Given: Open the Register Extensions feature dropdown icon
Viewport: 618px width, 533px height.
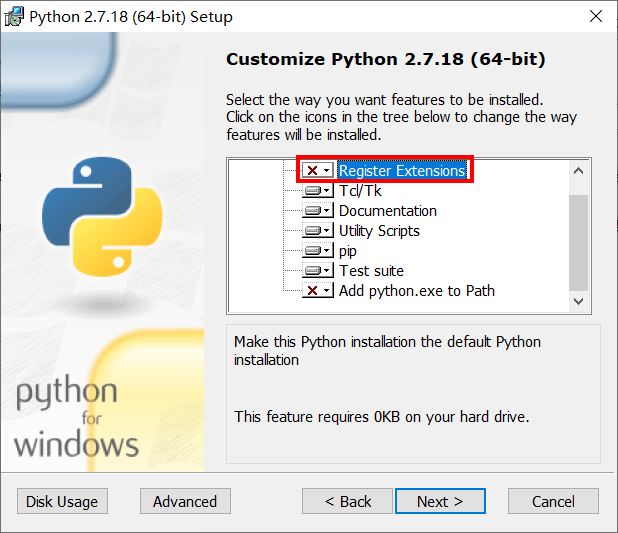Looking at the screenshot, I should 318,171.
